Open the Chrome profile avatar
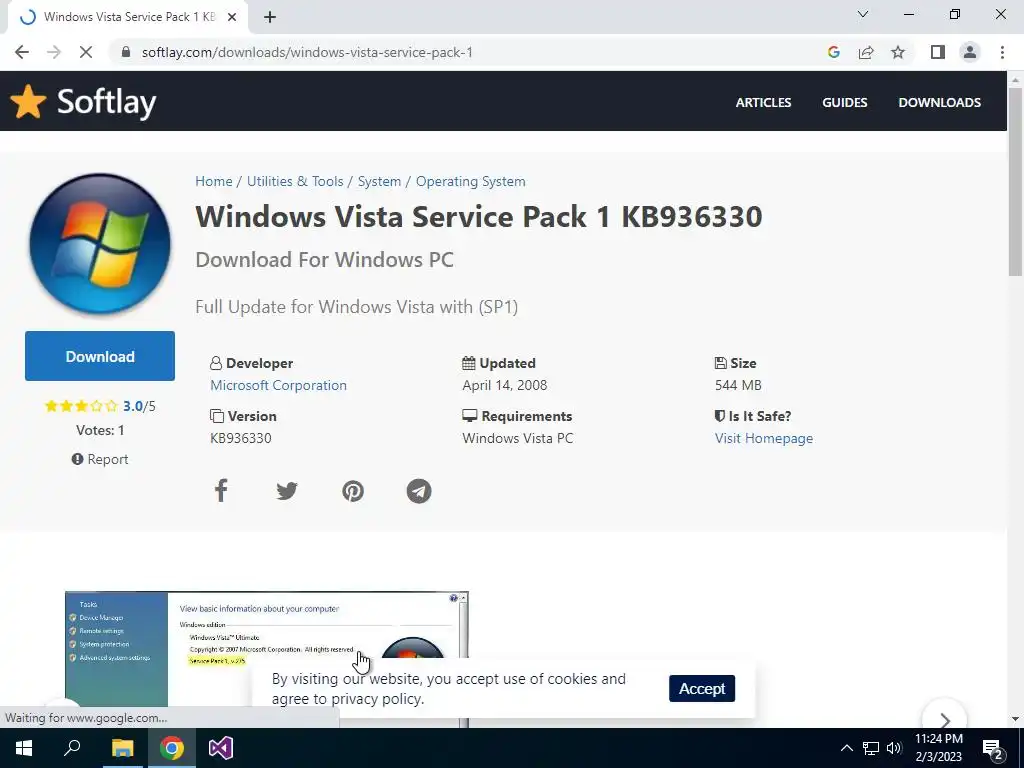Viewport: 1024px width, 768px height. pyautogui.click(x=970, y=52)
